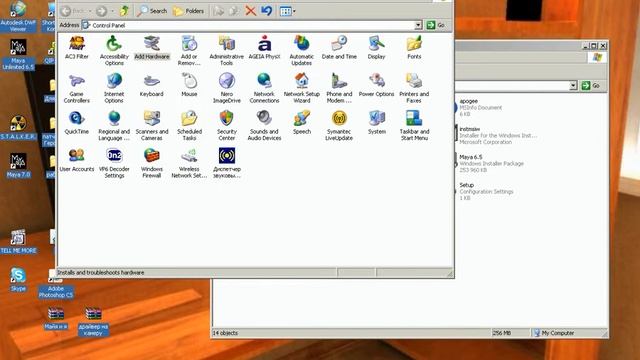The width and height of the screenshot is (640, 360).
Task: Open Game Controllers
Action: click(77, 88)
